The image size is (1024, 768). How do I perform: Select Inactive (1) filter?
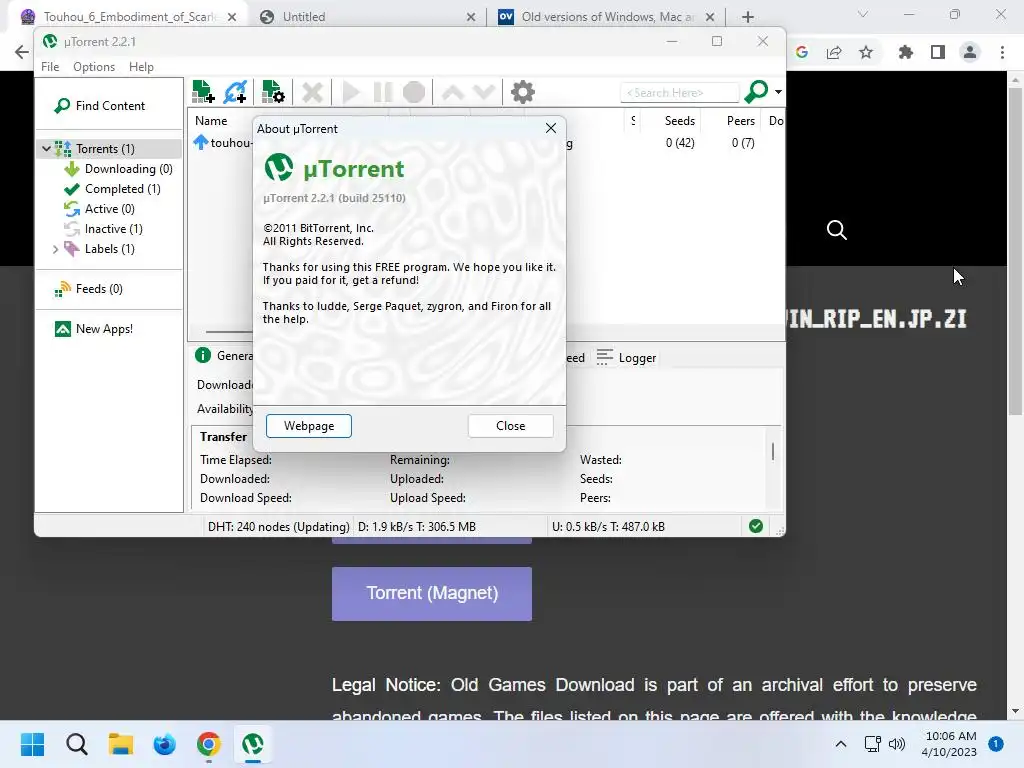point(103,229)
